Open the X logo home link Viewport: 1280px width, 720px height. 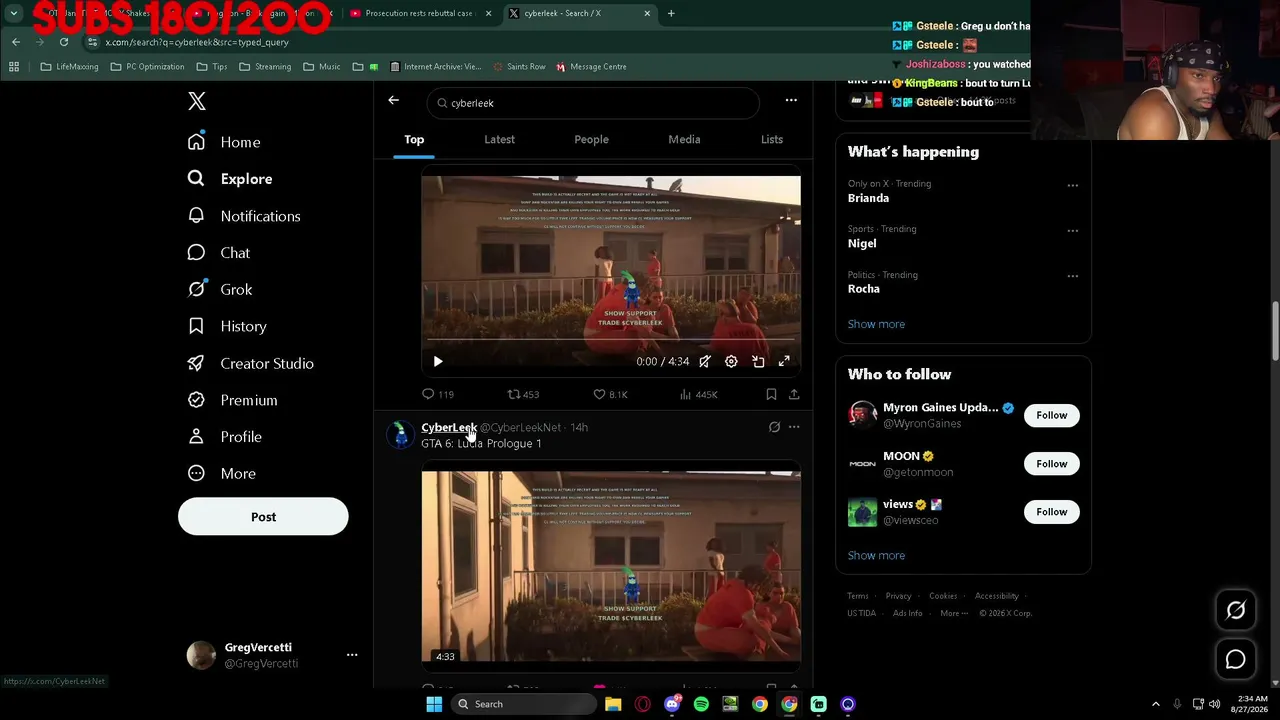pyautogui.click(x=197, y=101)
